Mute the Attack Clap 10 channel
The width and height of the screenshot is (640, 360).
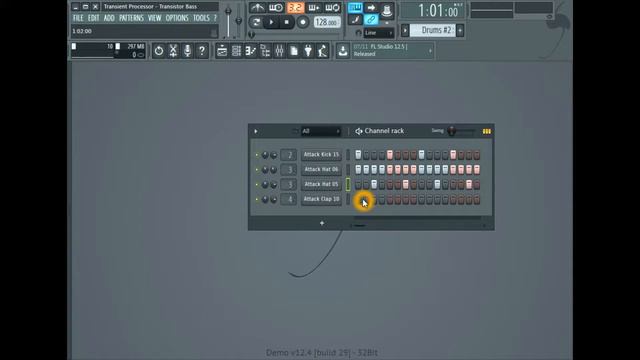coord(257,200)
